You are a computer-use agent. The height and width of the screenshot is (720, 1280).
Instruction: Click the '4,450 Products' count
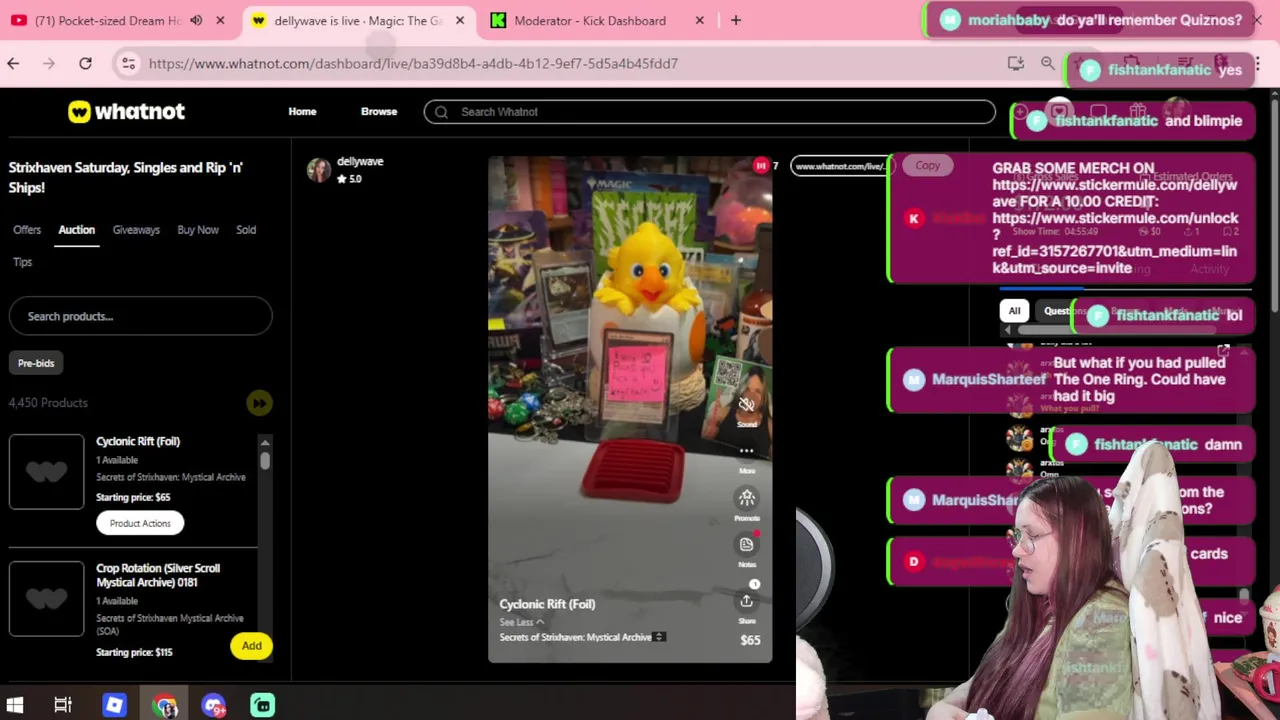tap(48, 403)
